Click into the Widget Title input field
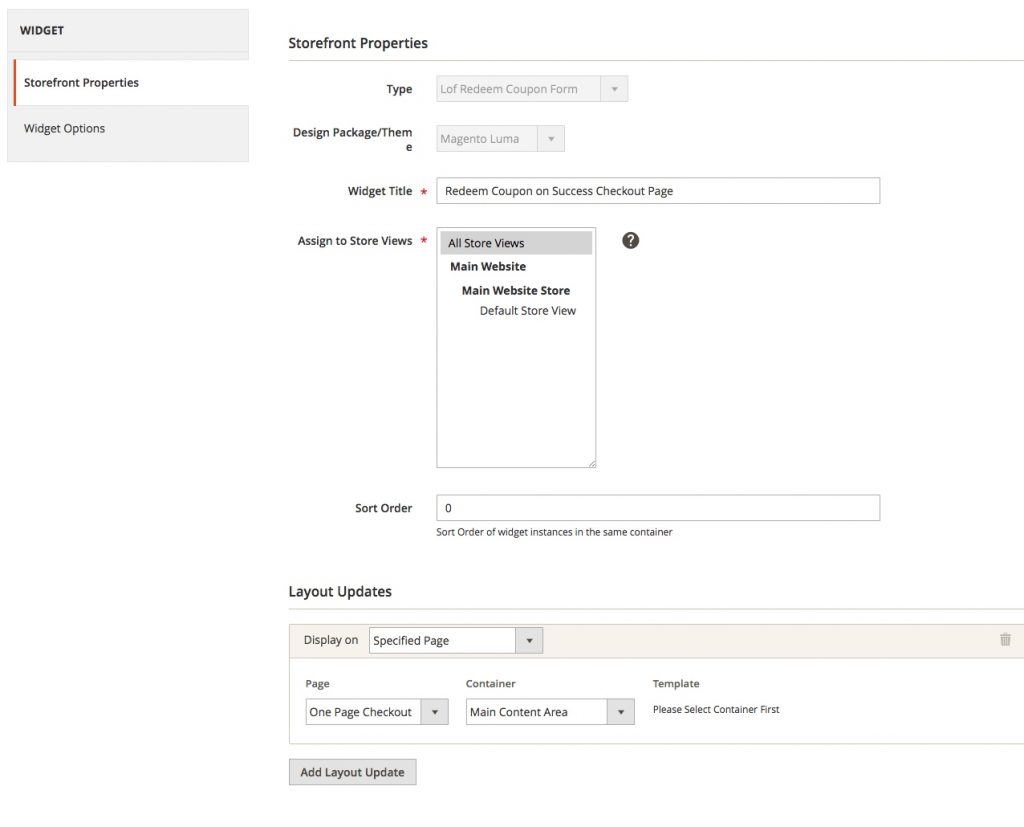Viewport: 1024px width, 827px height. [x=658, y=191]
